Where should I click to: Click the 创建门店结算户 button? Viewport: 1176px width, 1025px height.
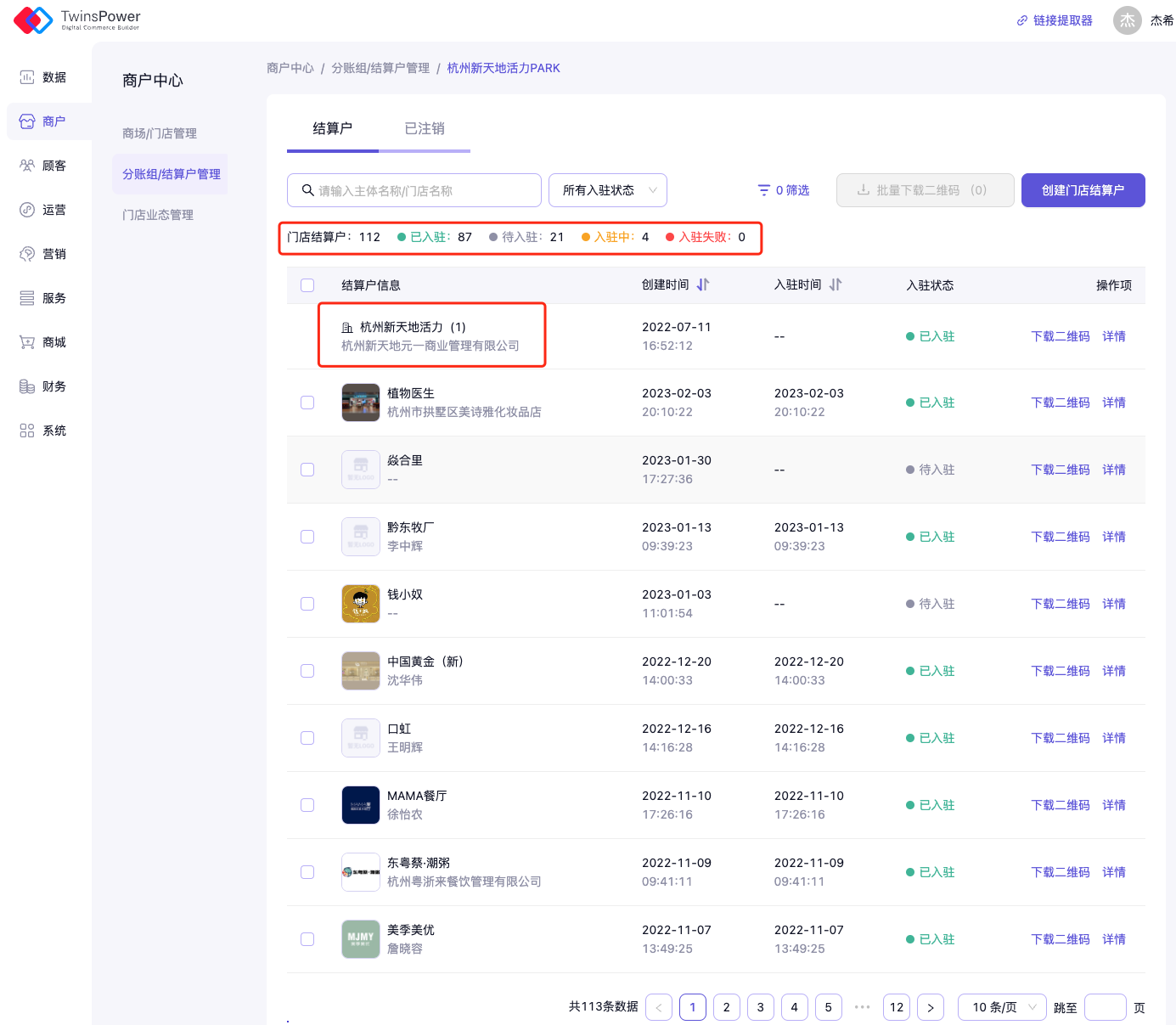click(1083, 190)
